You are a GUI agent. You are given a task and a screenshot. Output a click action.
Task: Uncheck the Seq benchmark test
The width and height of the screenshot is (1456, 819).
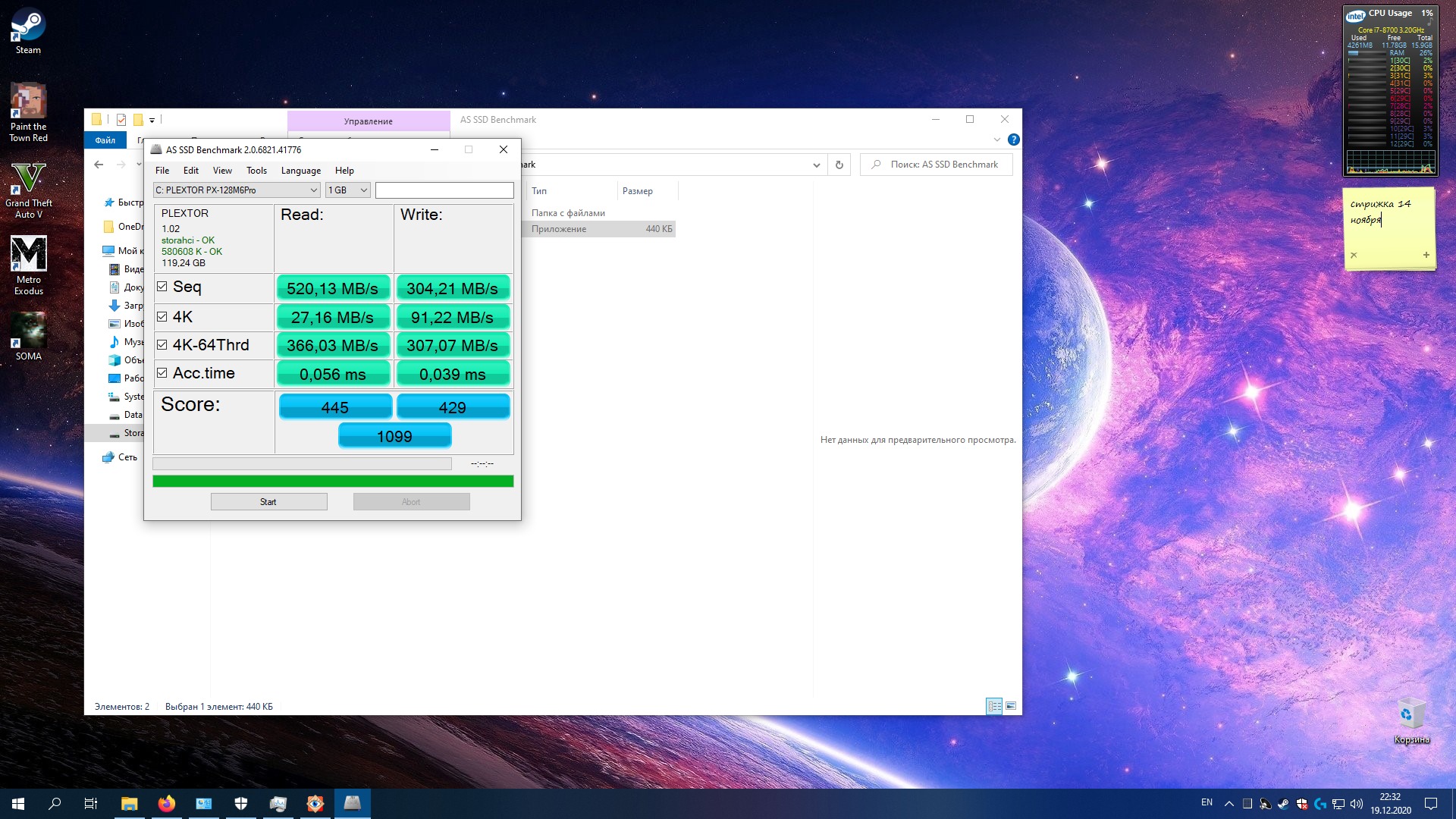(x=162, y=287)
